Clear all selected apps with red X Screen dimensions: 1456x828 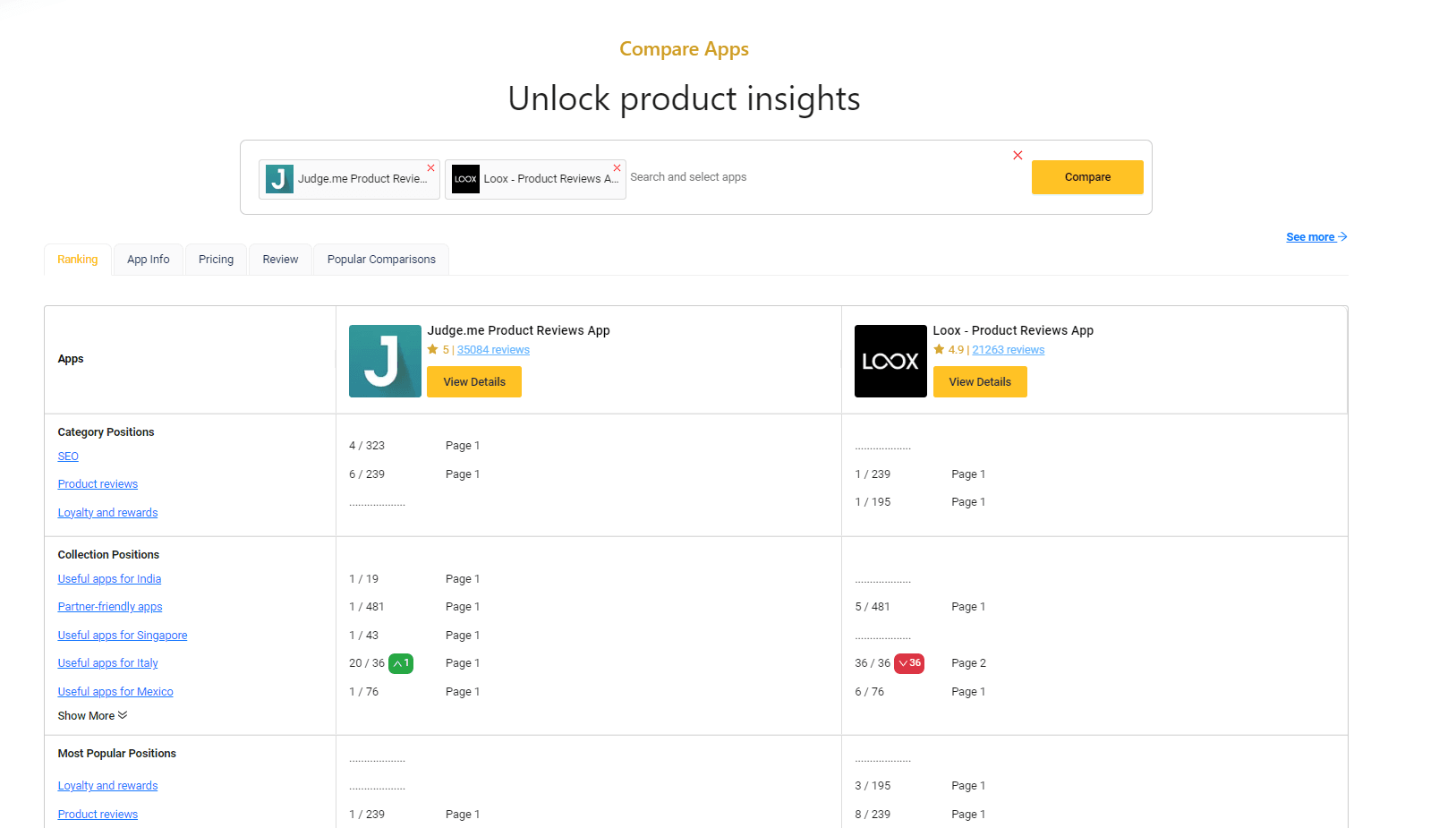point(1017,155)
